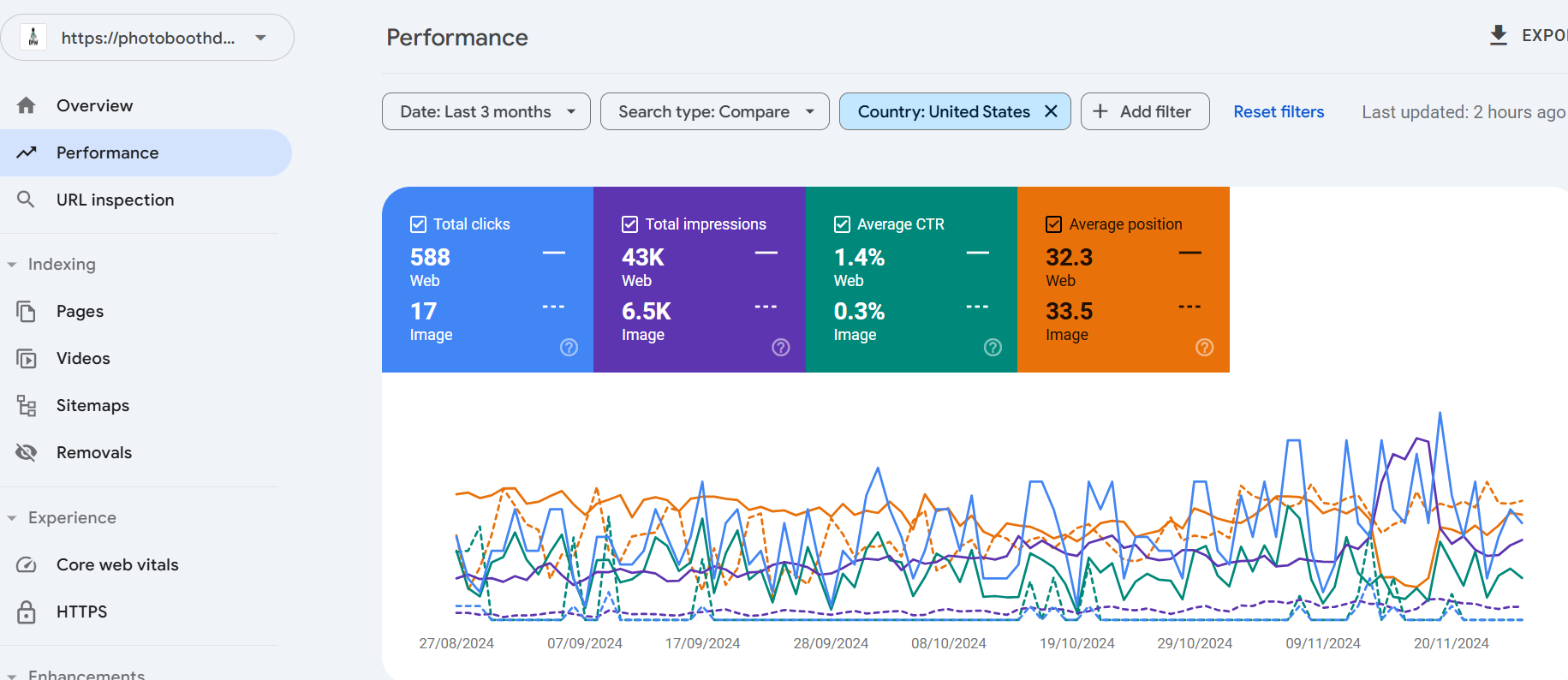Open help for Total impressions card
1568x680 pixels.
(781, 347)
